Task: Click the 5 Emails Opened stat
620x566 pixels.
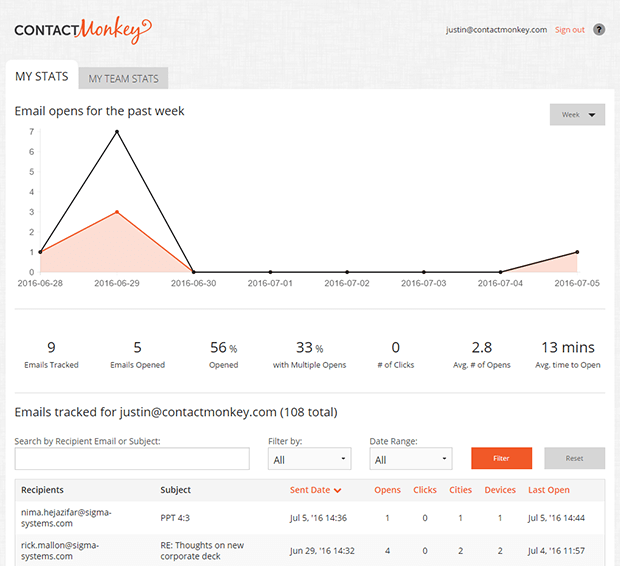Action: pos(137,355)
